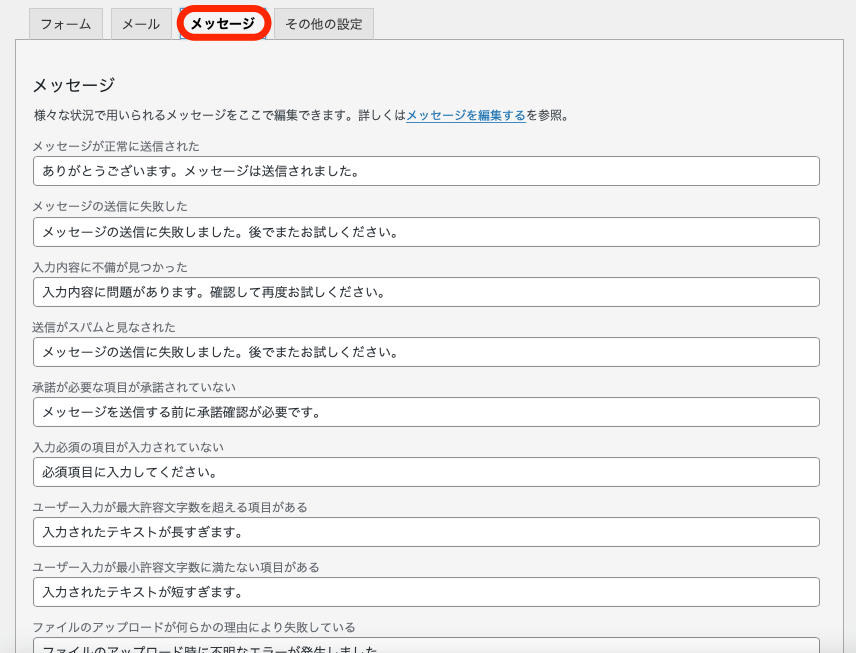Open the メッセージを編集する help link
The width and height of the screenshot is (856, 653).
[x=465, y=115]
